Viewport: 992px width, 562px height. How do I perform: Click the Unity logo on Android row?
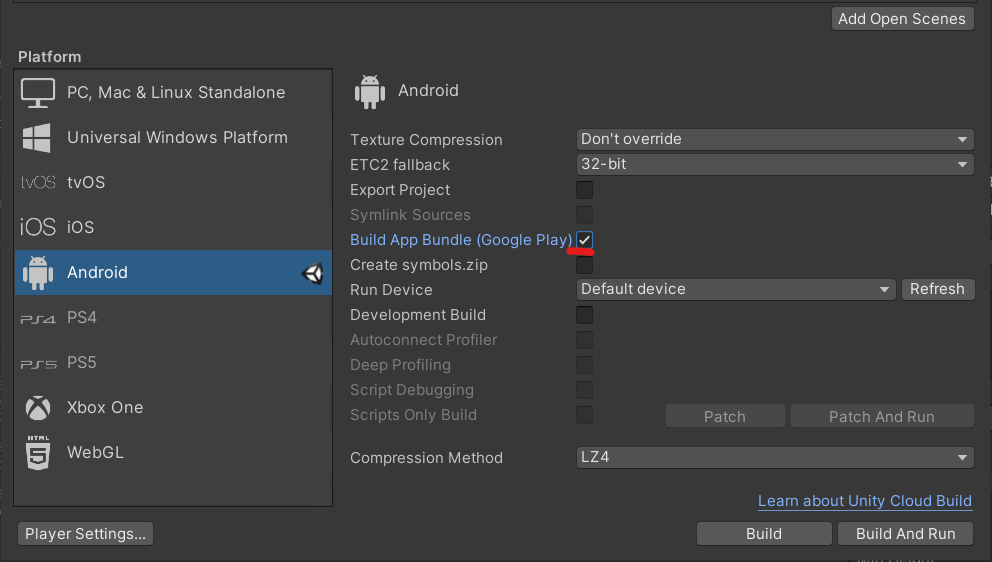click(x=313, y=273)
